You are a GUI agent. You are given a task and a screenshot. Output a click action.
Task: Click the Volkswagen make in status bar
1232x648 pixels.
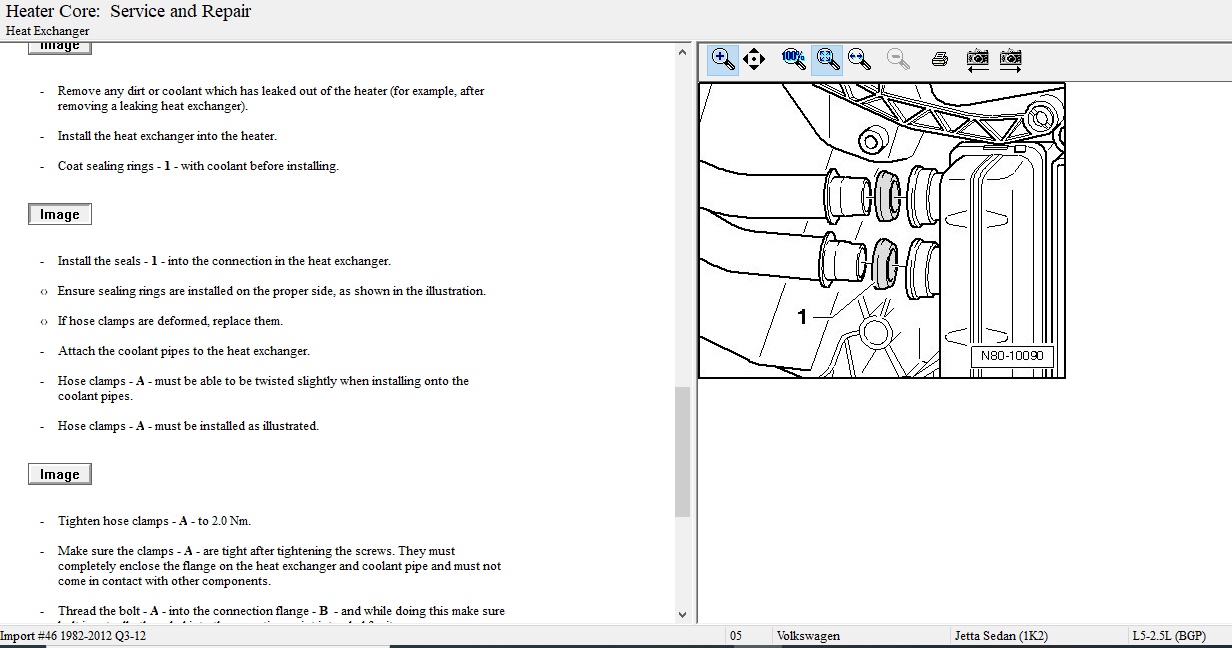tap(808, 636)
